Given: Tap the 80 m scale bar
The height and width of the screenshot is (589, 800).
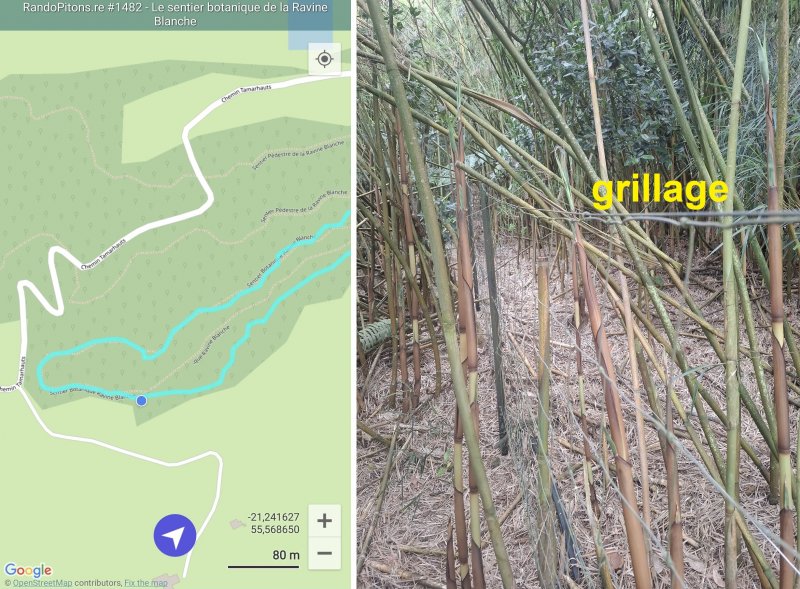Looking at the screenshot, I should pyautogui.click(x=264, y=559).
